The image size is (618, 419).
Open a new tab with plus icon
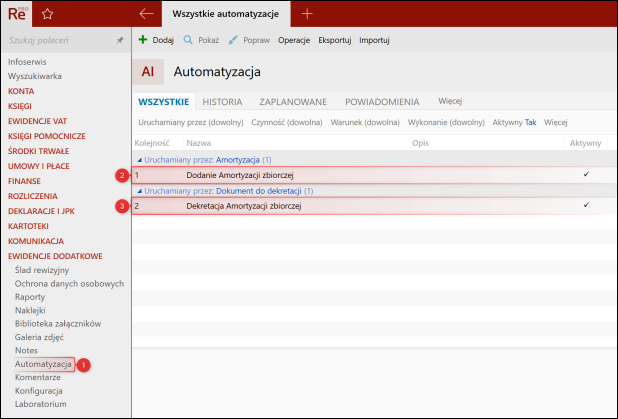[x=307, y=14]
